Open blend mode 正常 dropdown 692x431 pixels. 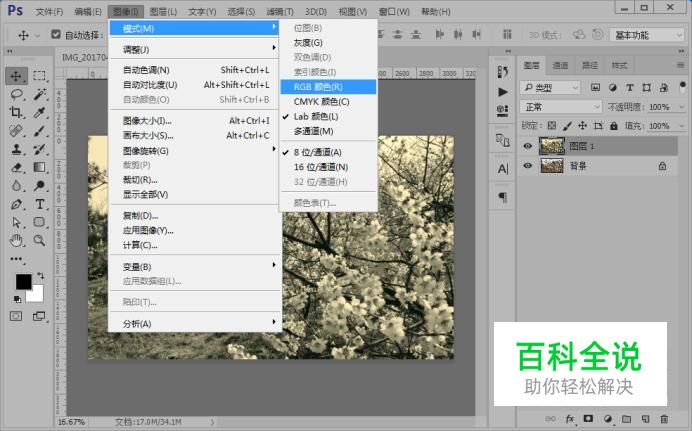560,107
